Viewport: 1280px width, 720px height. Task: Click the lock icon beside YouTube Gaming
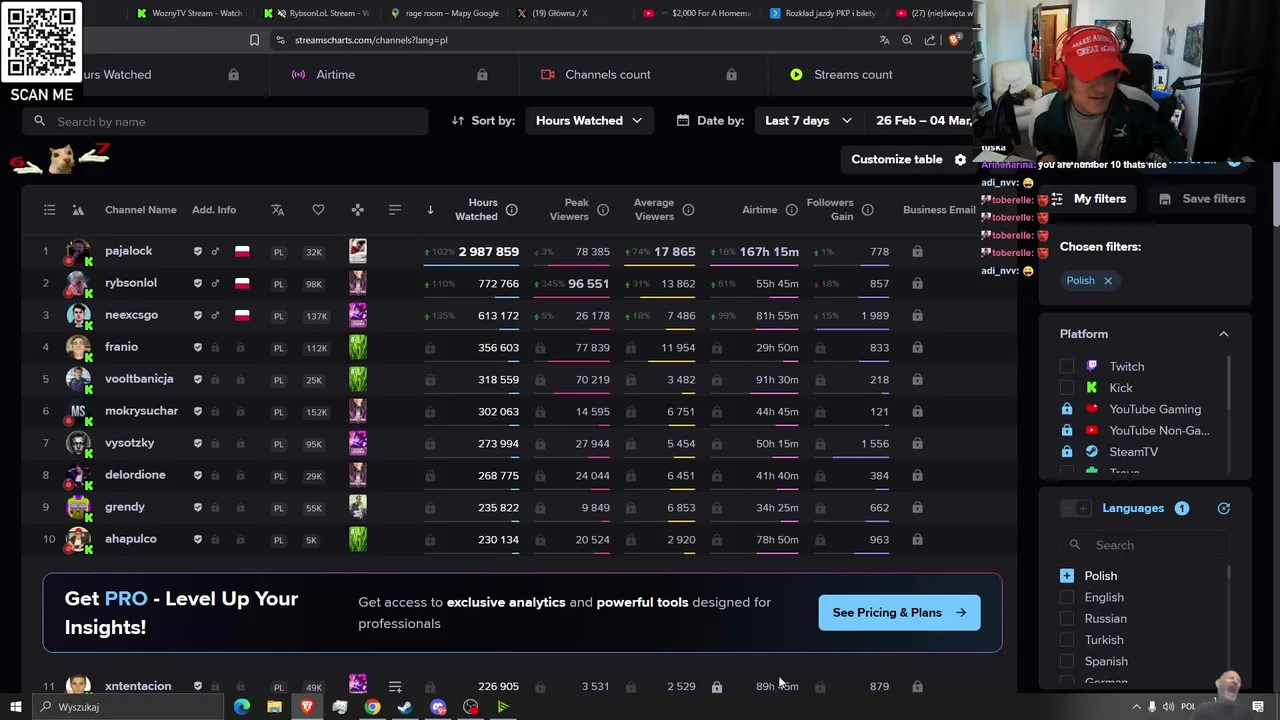(1067, 409)
